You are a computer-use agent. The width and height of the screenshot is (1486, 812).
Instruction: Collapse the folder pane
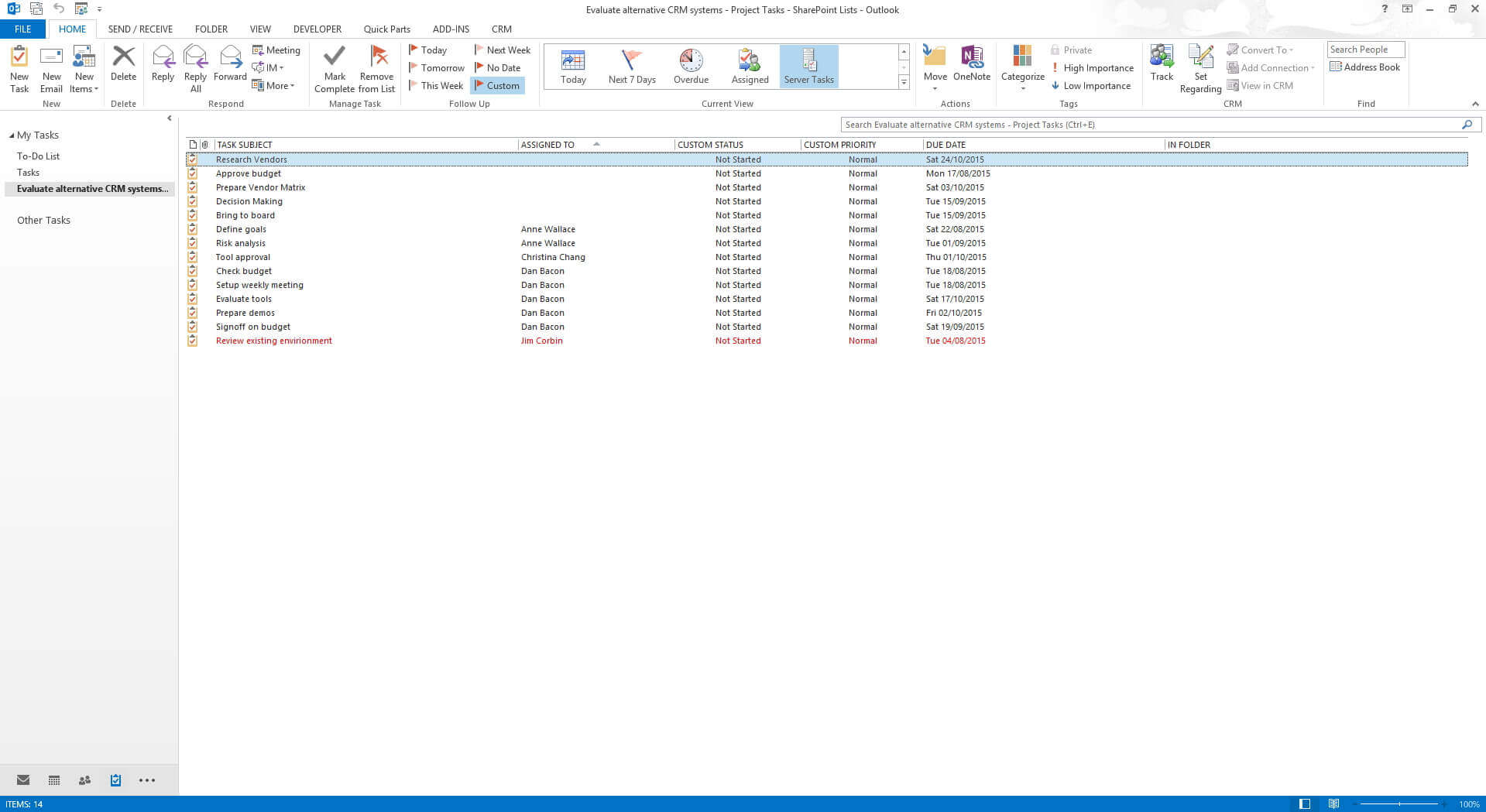pos(170,118)
